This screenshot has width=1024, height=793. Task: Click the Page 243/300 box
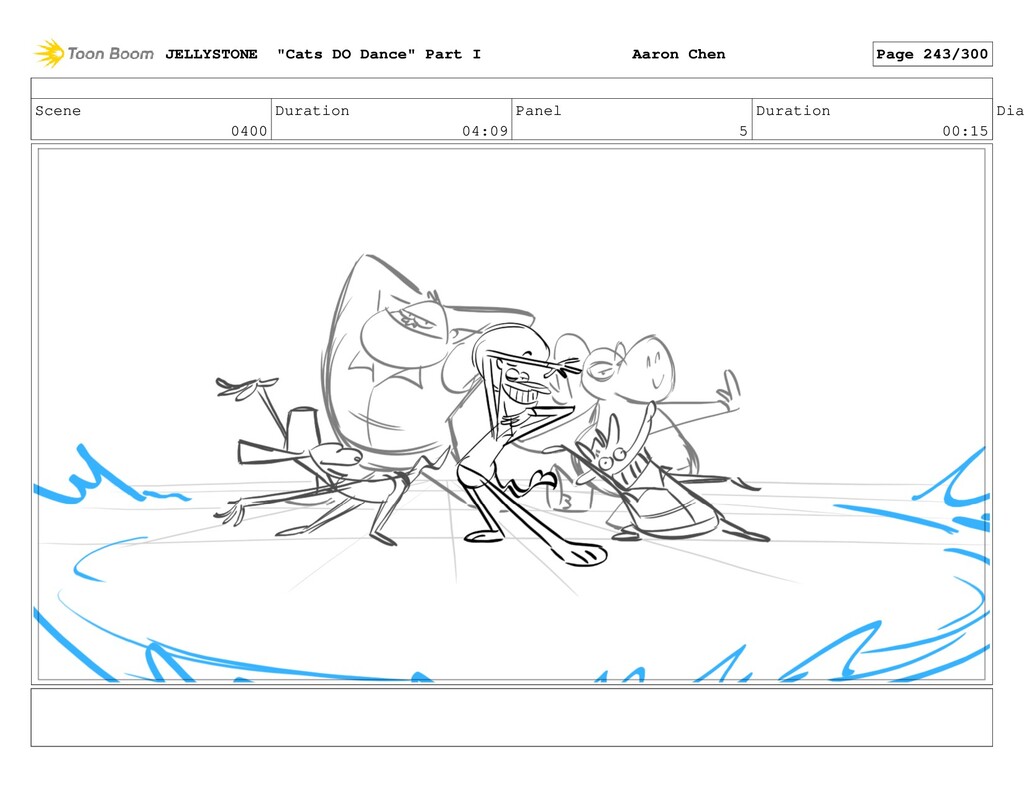932,54
